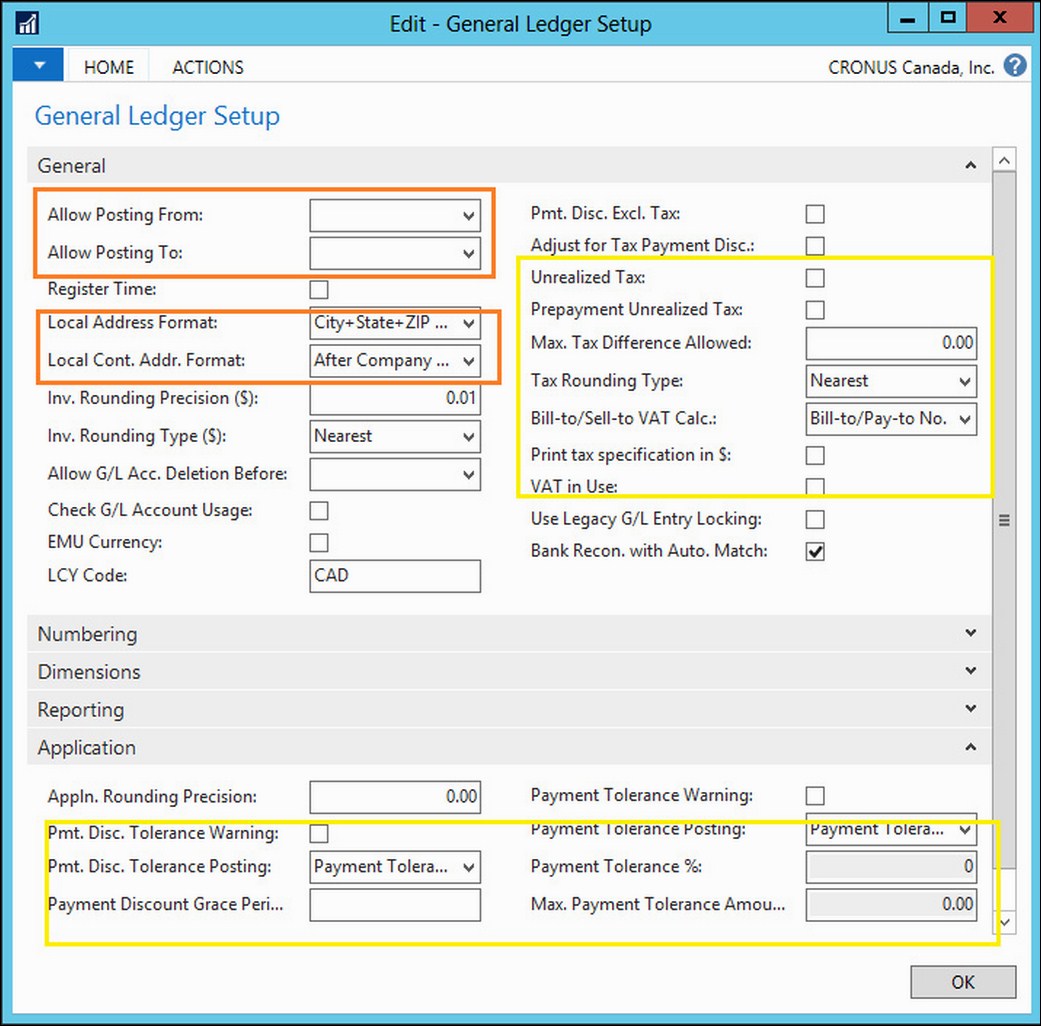Open the Local Cont. Addr. Format dropdown

pyautogui.click(x=468, y=361)
